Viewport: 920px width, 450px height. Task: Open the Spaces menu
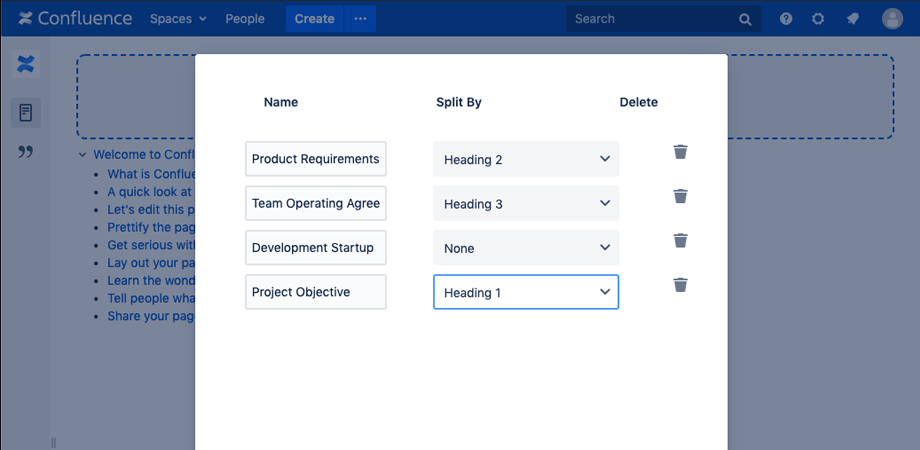click(x=178, y=19)
